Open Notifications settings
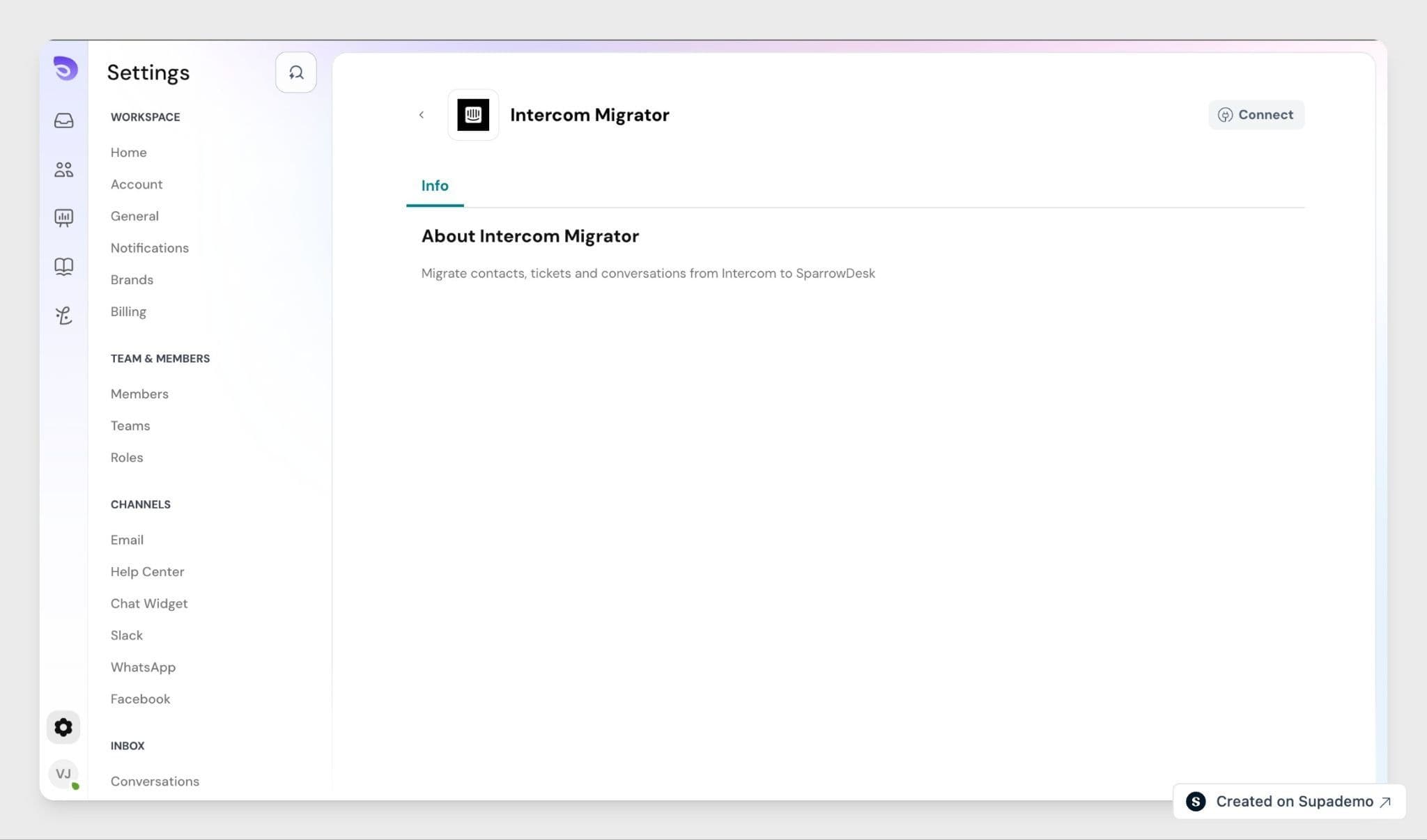This screenshot has height=840, width=1427. point(150,248)
